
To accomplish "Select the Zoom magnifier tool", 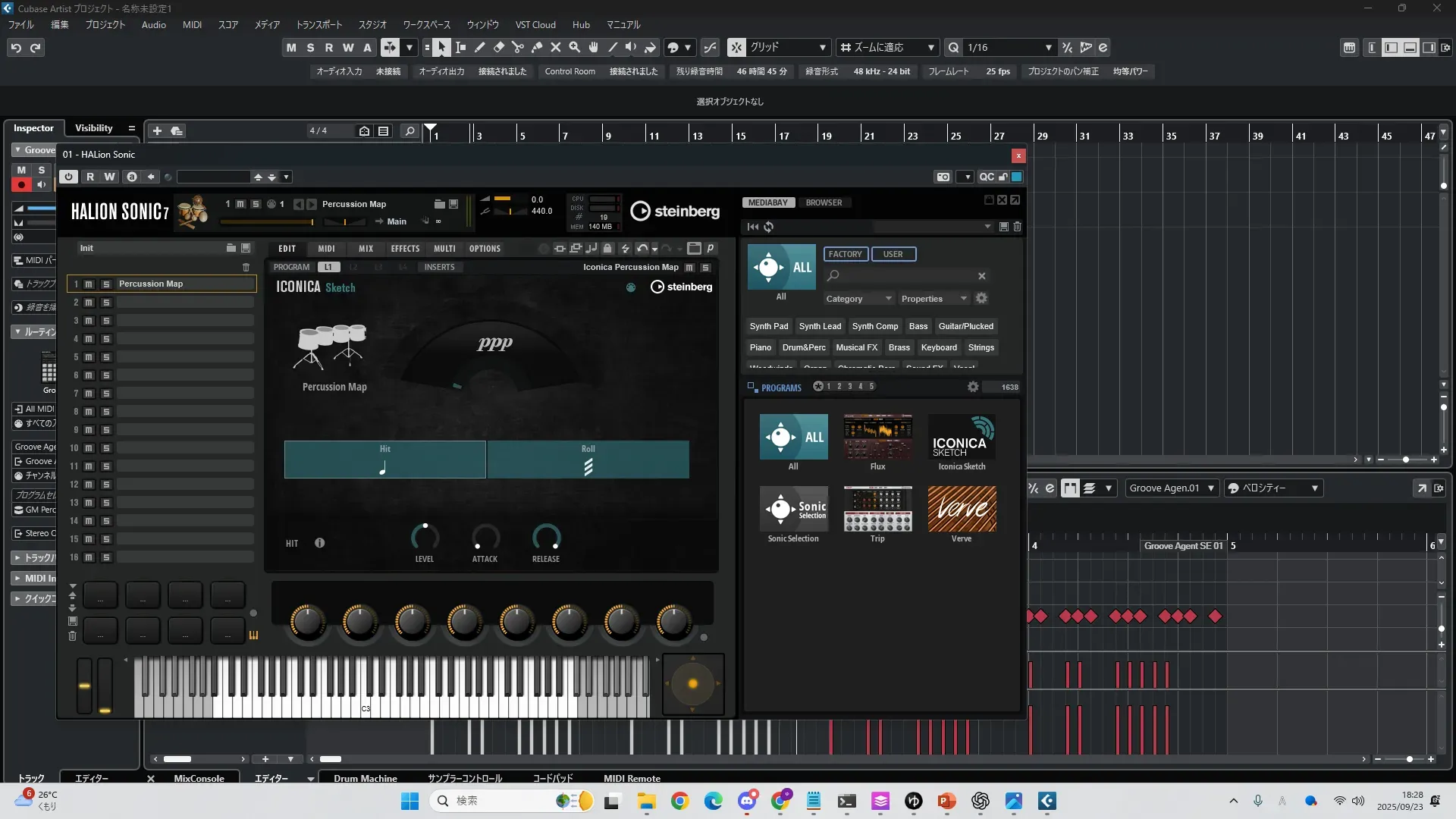I will pos(574,47).
